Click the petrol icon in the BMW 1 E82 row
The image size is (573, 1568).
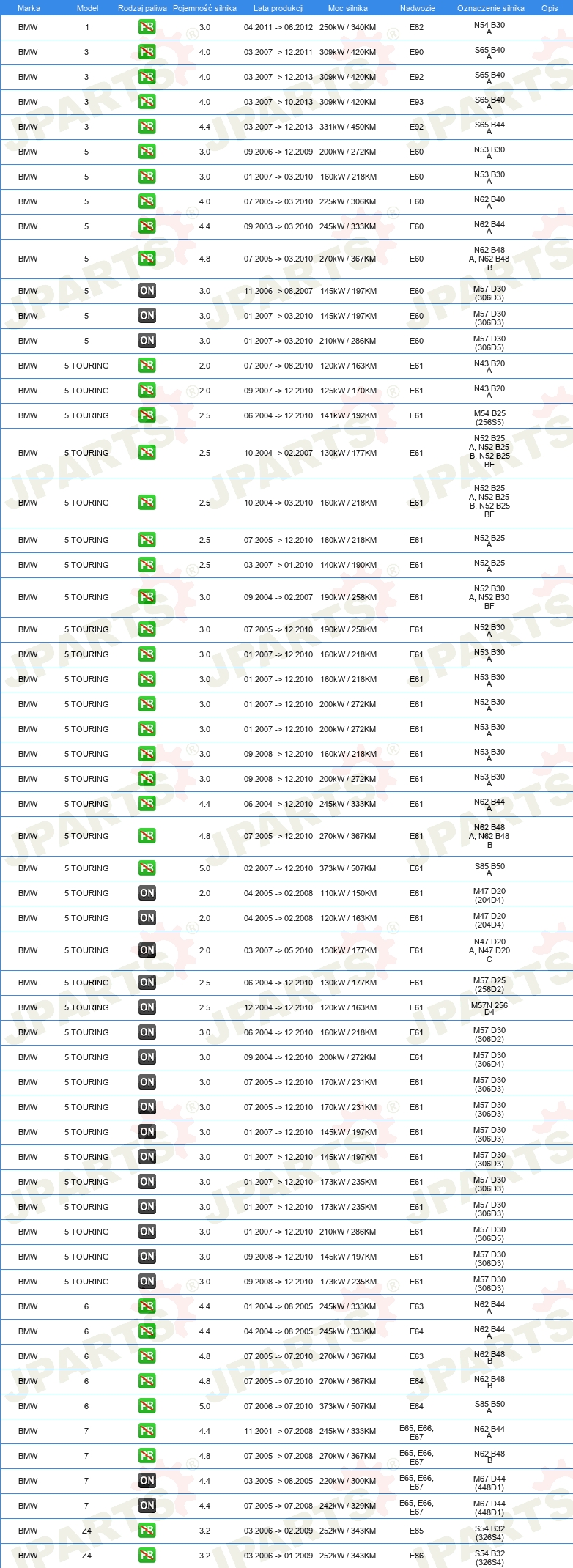coord(147,27)
